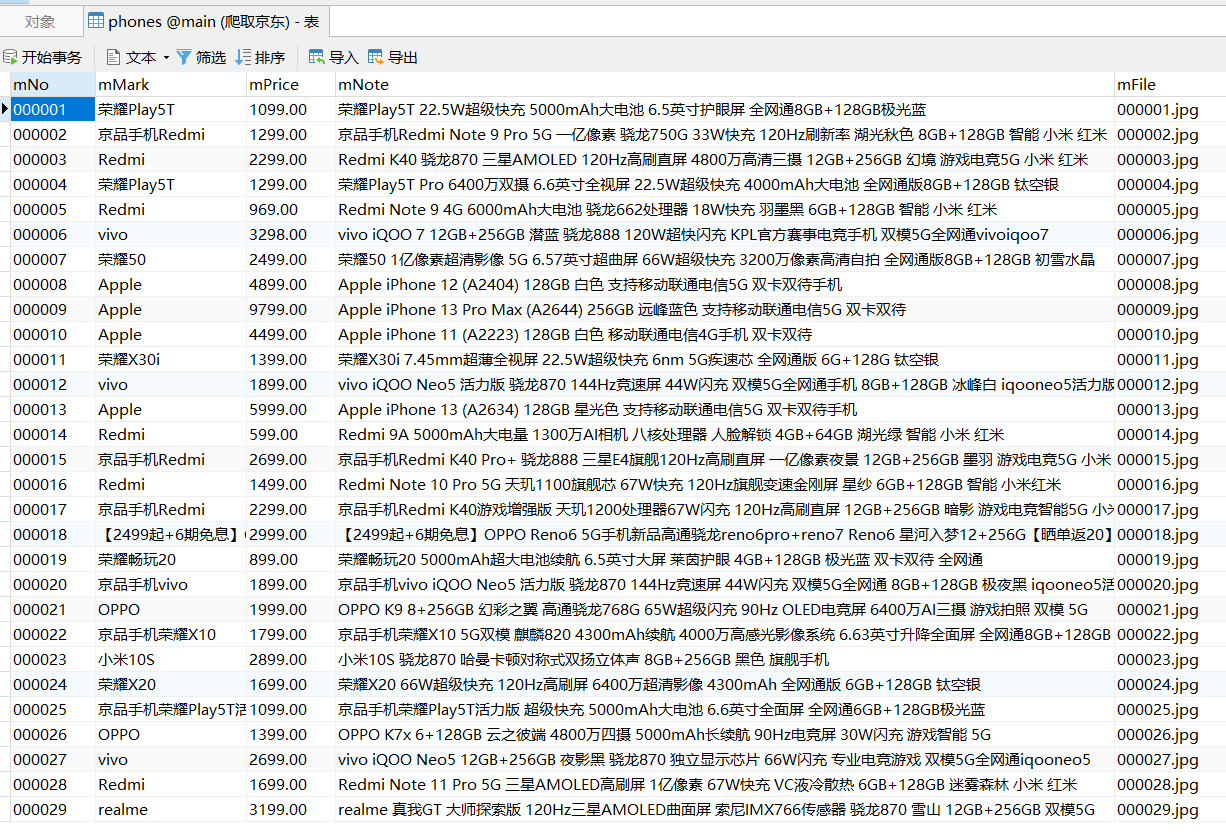Click the document icon beside 文本
Image resolution: width=1226 pixels, height=840 pixels.
(113, 57)
